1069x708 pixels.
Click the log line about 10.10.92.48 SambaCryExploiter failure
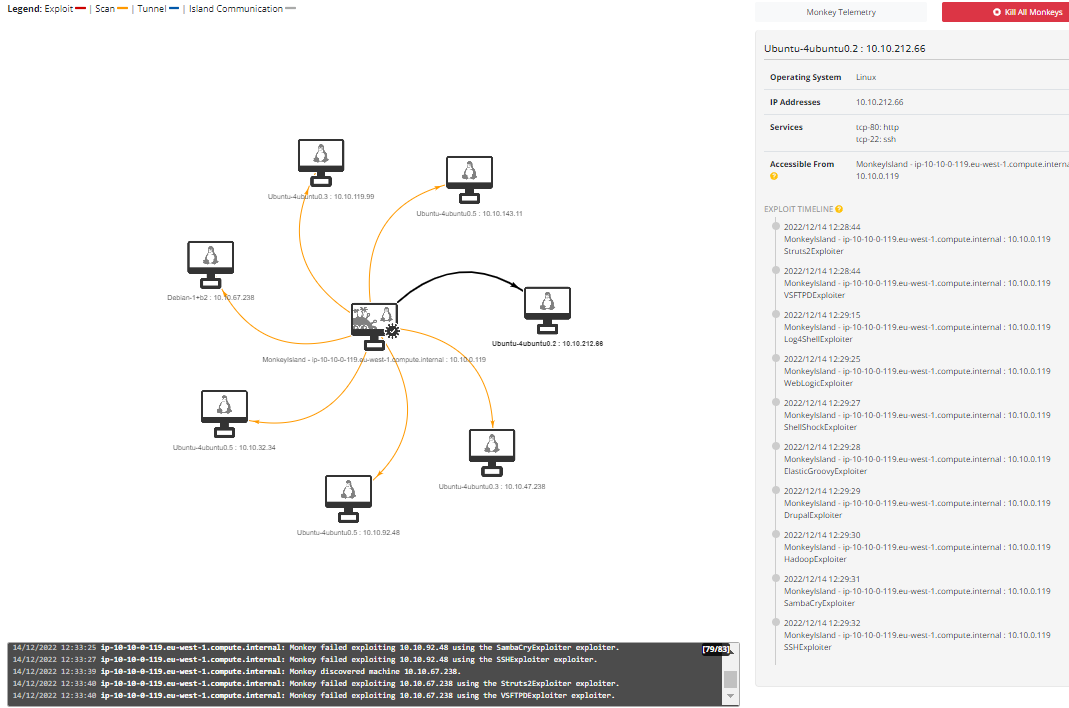pos(316,648)
